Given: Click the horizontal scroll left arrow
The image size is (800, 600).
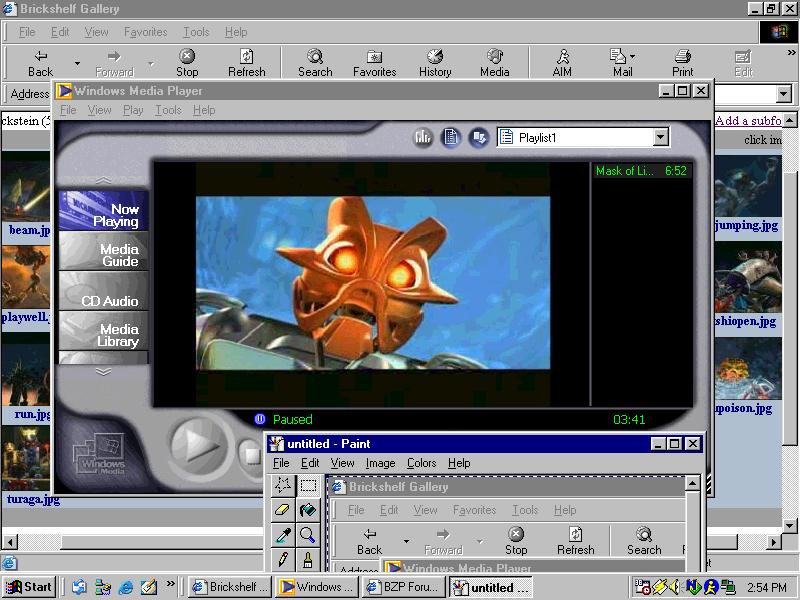Looking at the screenshot, I should (x=9, y=541).
